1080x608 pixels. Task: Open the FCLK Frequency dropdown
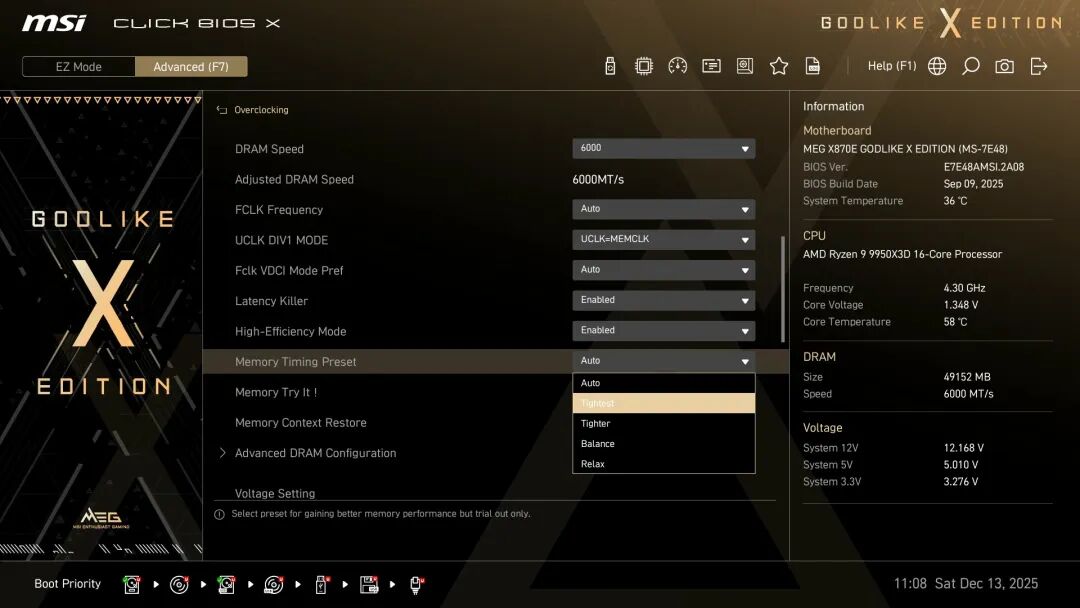(663, 209)
